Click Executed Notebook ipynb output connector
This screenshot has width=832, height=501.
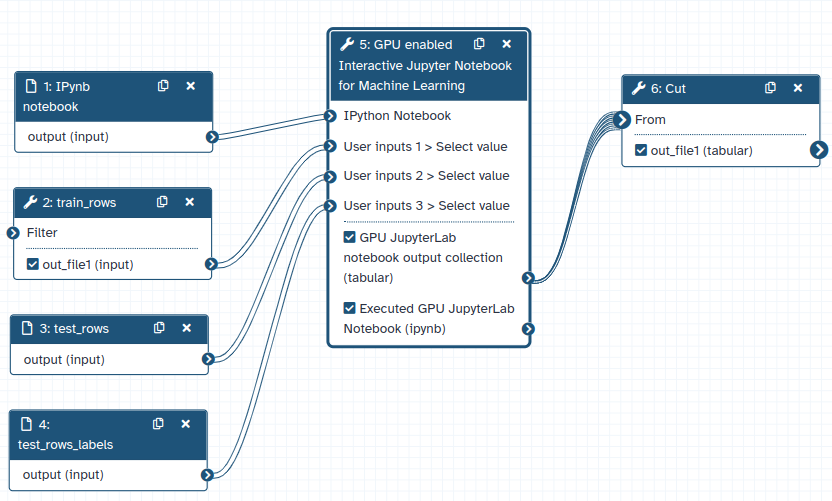[528, 329]
